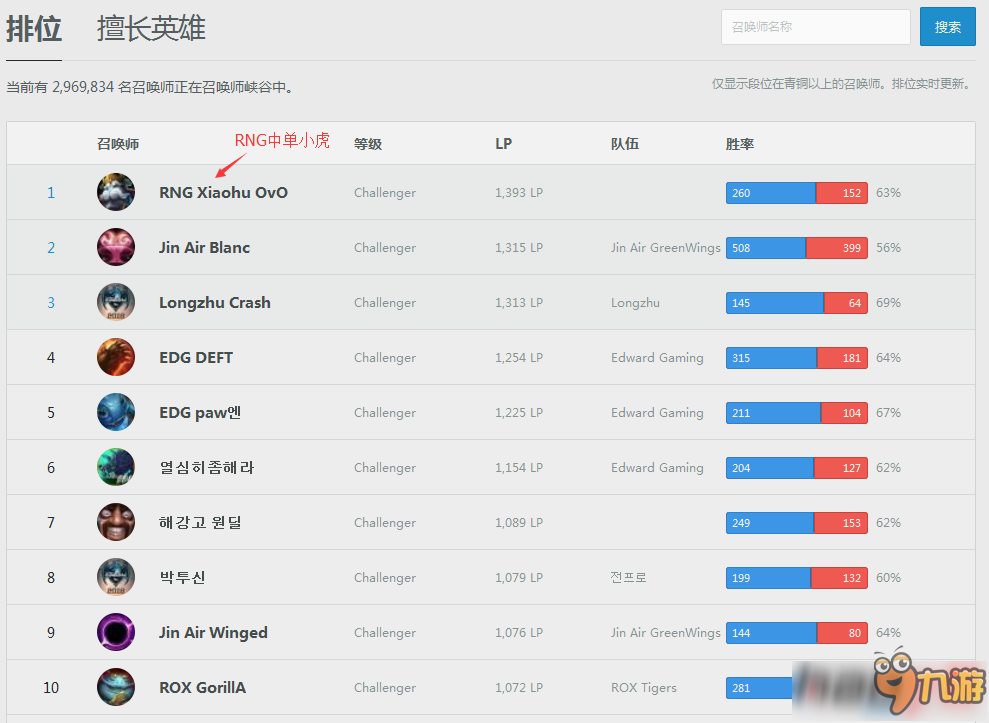View the 박투신 summoner page
989x723 pixels.
(182, 577)
